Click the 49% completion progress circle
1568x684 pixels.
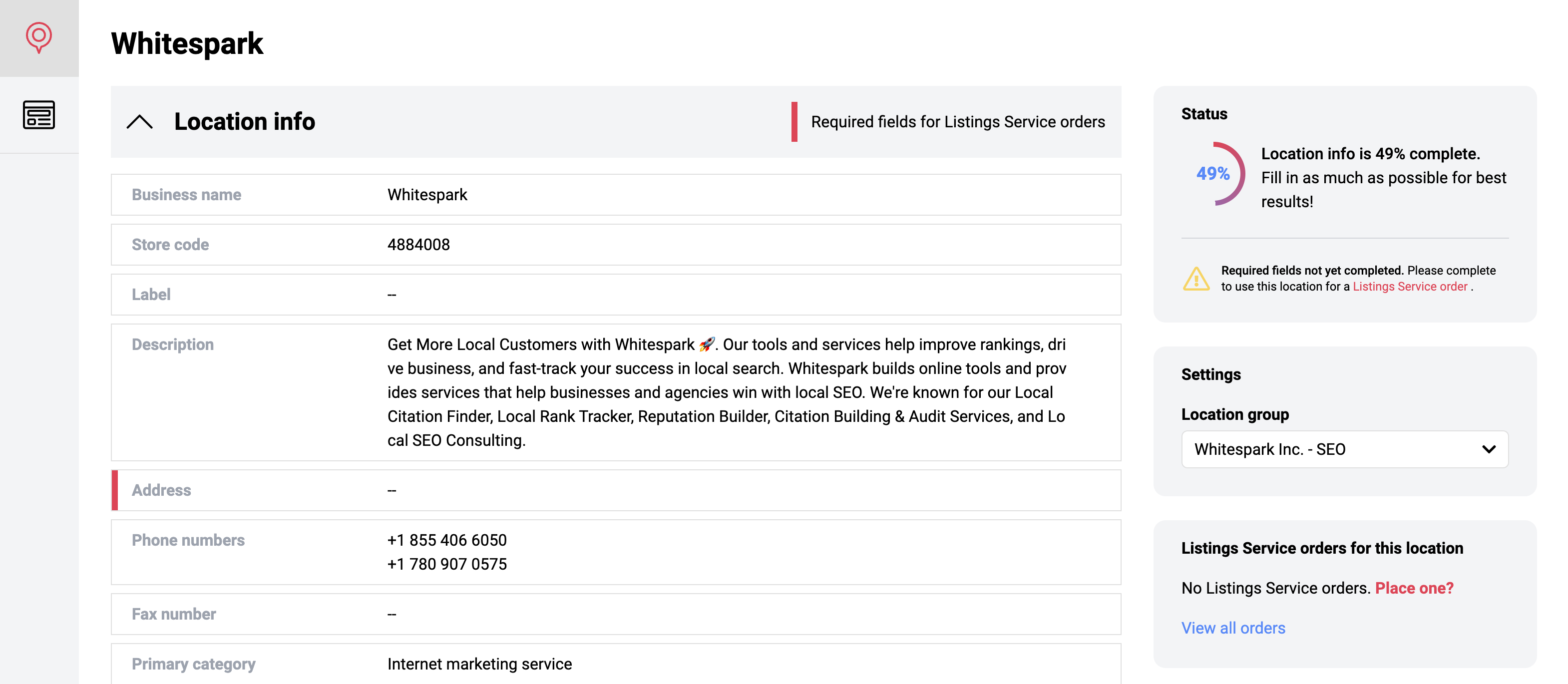click(1213, 174)
